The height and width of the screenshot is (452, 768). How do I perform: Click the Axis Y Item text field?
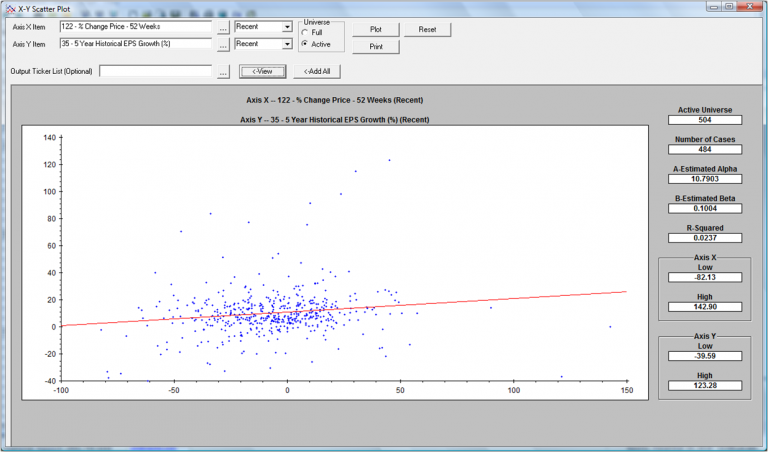tap(135, 44)
